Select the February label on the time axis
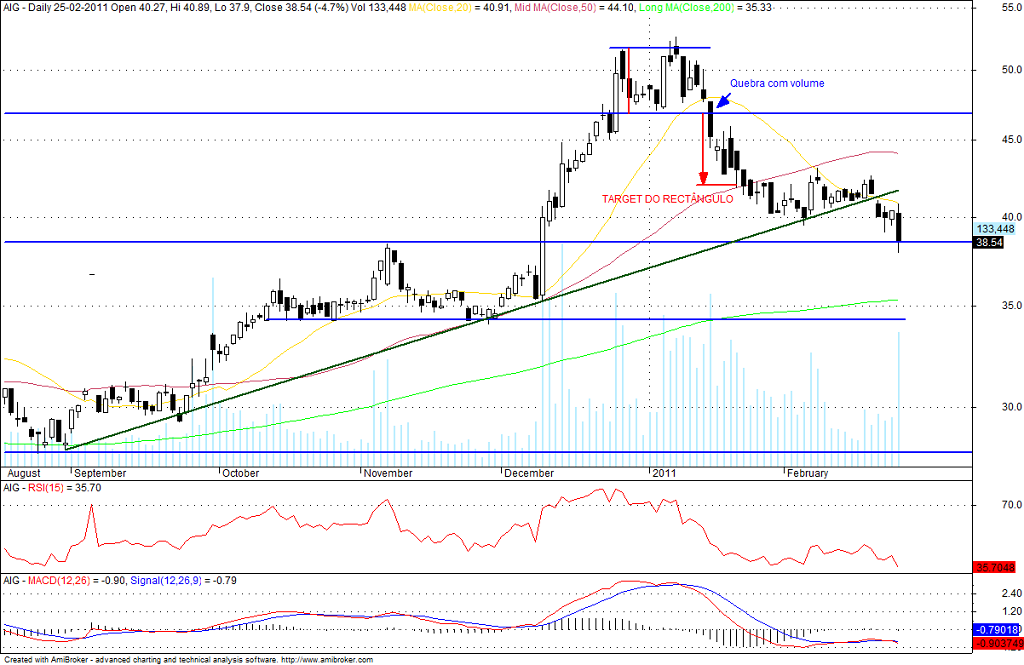Image resolution: width=1024 pixels, height=665 pixels. [x=807, y=473]
